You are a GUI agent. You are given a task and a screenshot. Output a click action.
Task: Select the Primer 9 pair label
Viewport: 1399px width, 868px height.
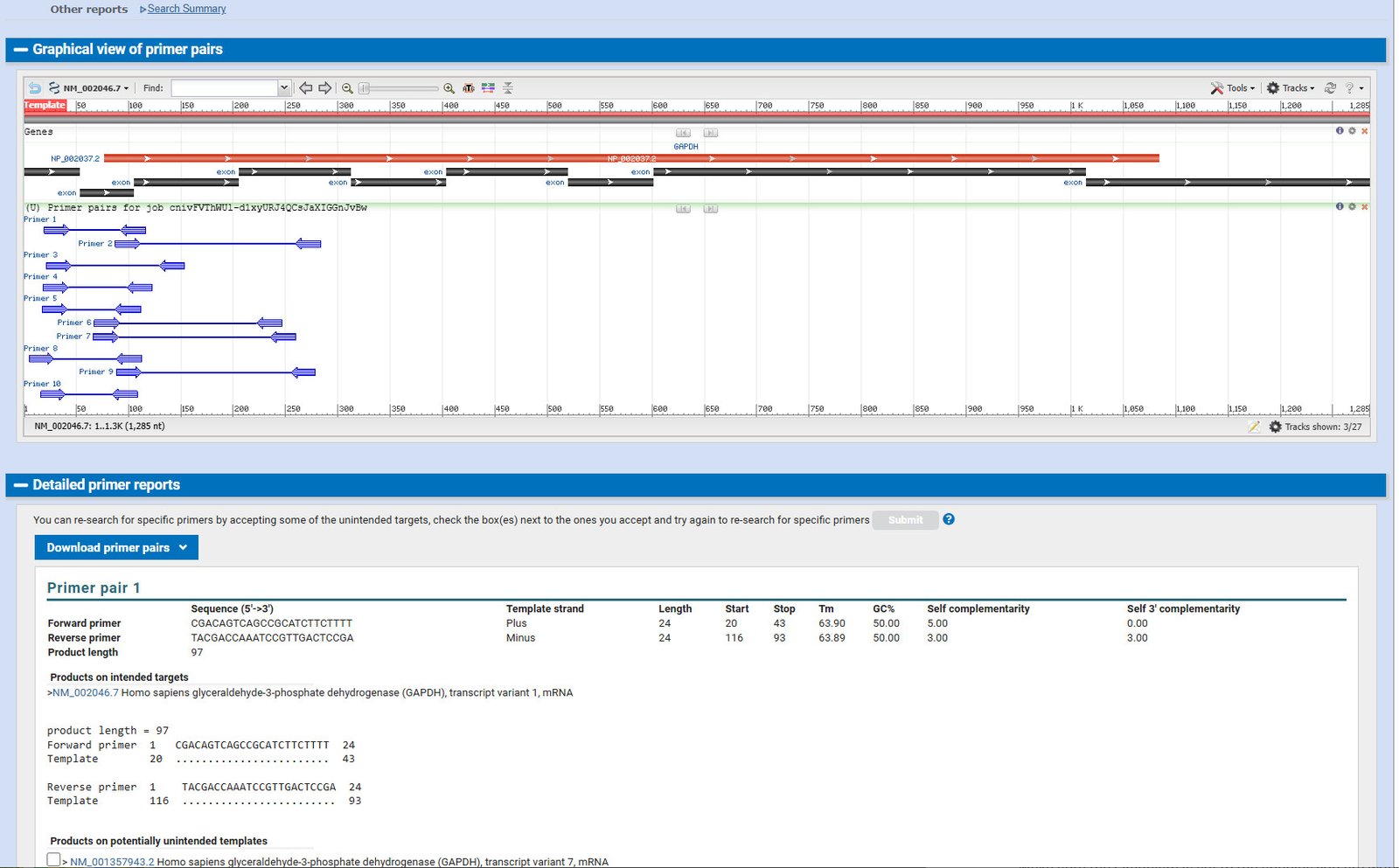96,372
